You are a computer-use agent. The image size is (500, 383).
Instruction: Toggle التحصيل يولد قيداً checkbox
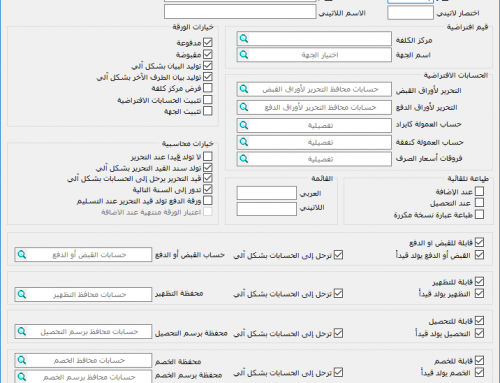pos(479,333)
